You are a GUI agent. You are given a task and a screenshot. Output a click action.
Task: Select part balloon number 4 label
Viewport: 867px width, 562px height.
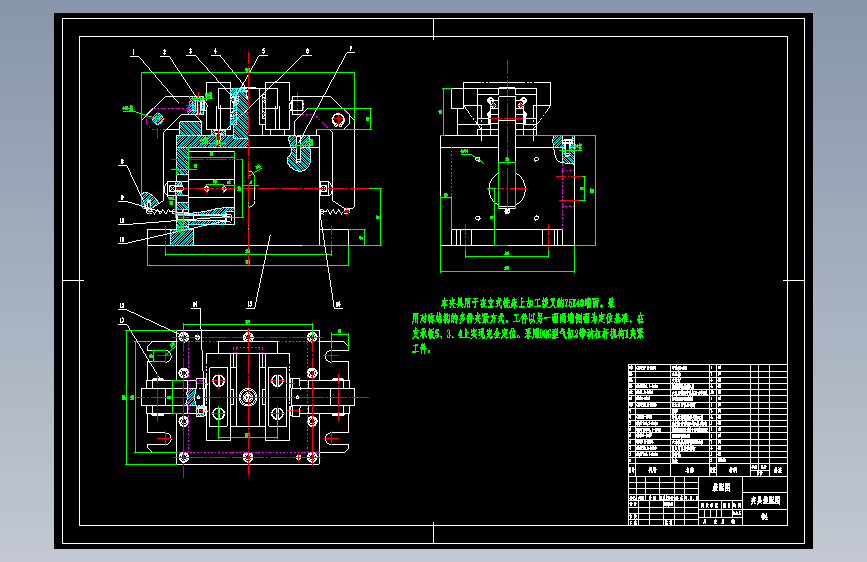click(x=216, y=51)
